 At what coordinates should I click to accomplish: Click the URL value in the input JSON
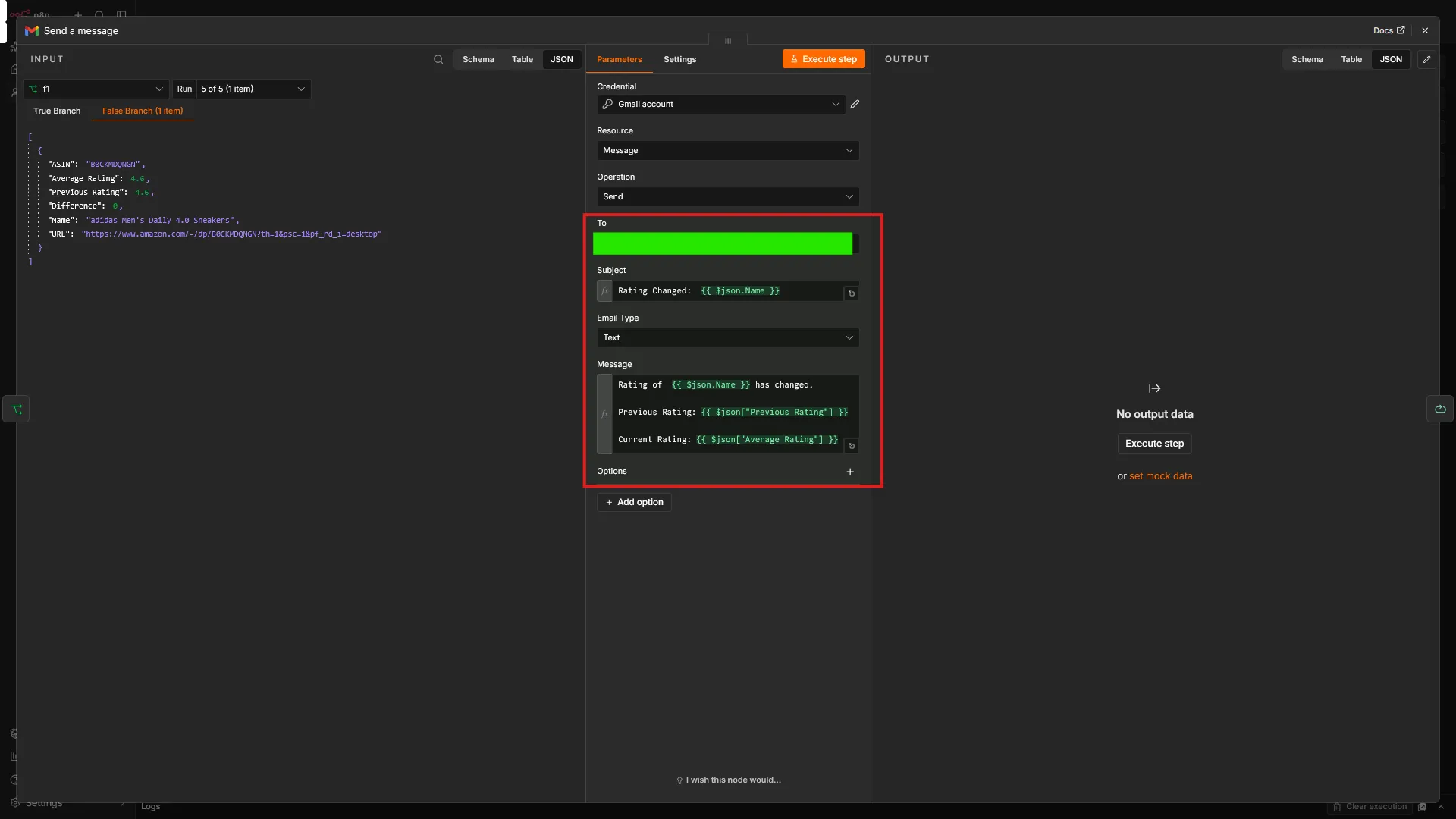point(231,234)
